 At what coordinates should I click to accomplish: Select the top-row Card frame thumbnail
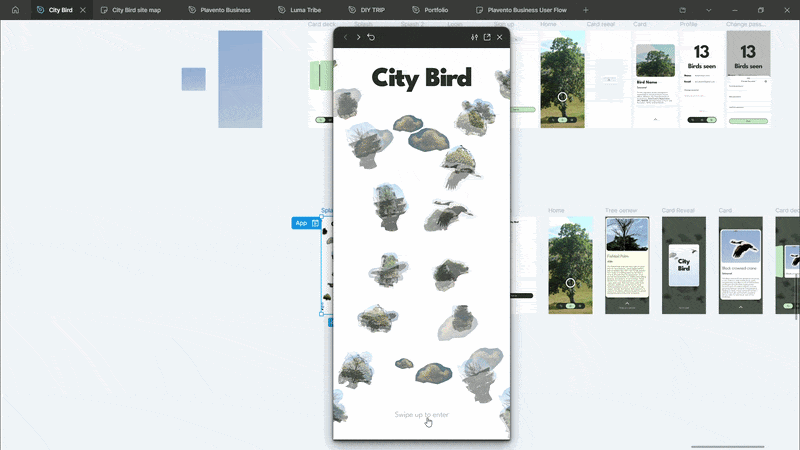655,79
